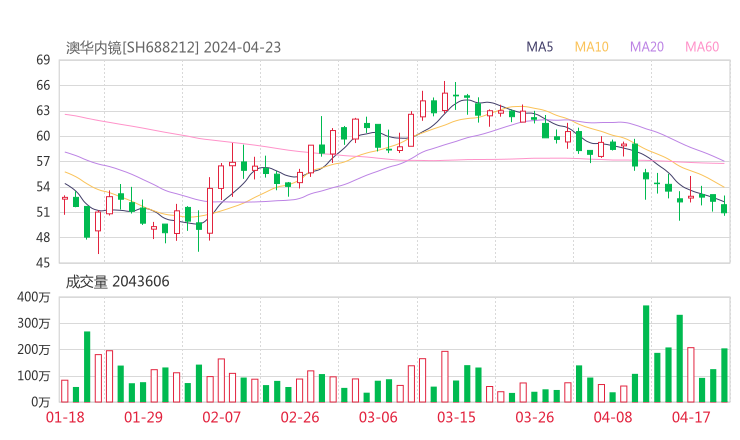
Task: Click the 03-26 date axis label
Action: pos(534,417)
